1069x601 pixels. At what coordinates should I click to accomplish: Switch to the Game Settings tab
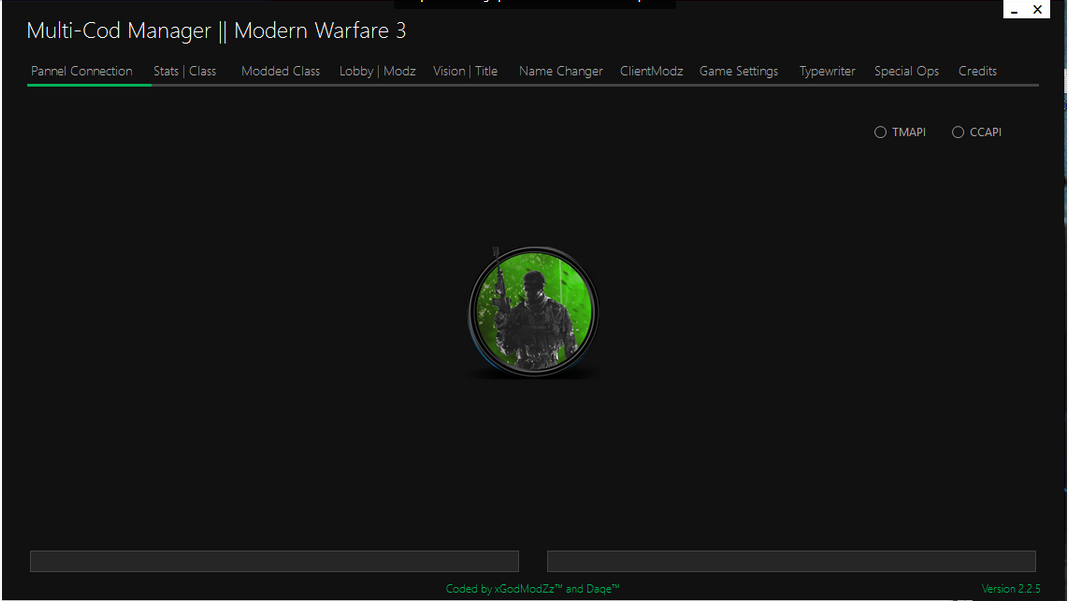coord(739,71)
